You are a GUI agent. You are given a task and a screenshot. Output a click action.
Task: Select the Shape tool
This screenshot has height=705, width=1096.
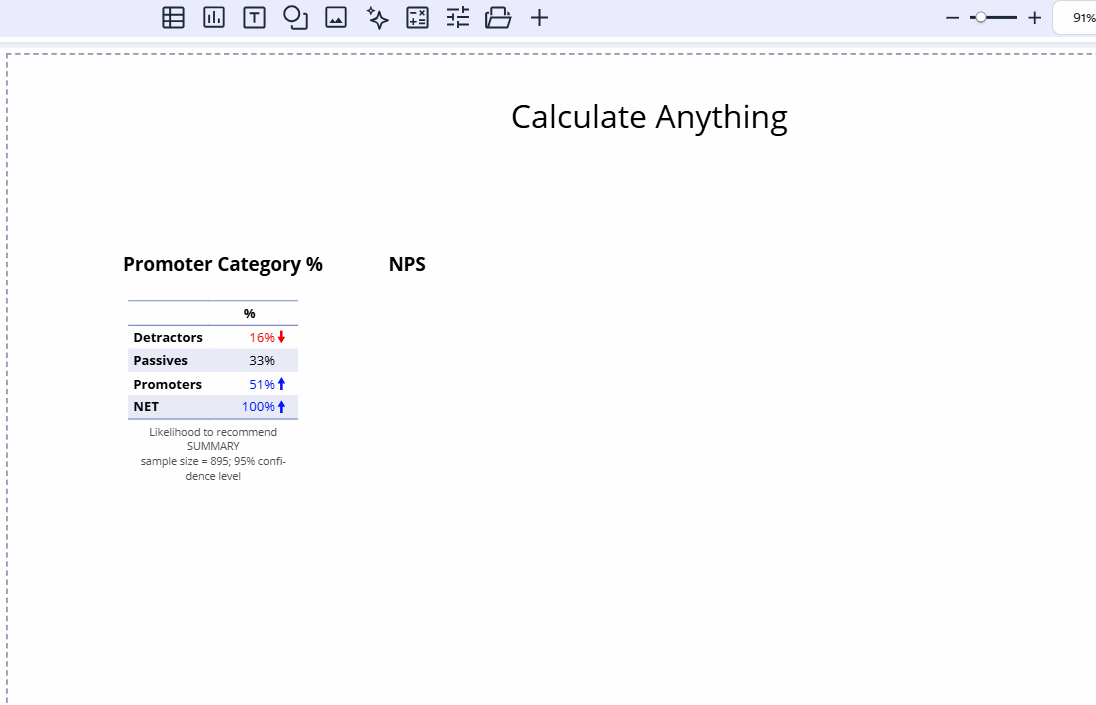click(295, 17)
